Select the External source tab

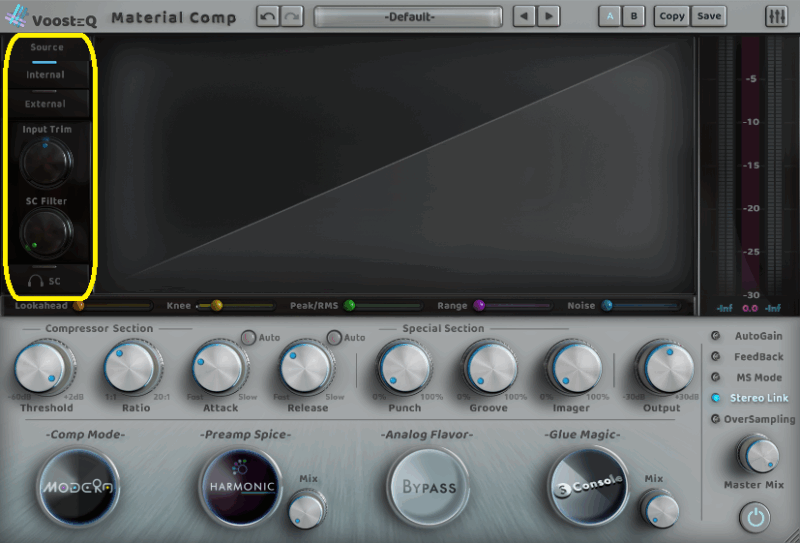point(45,104)
